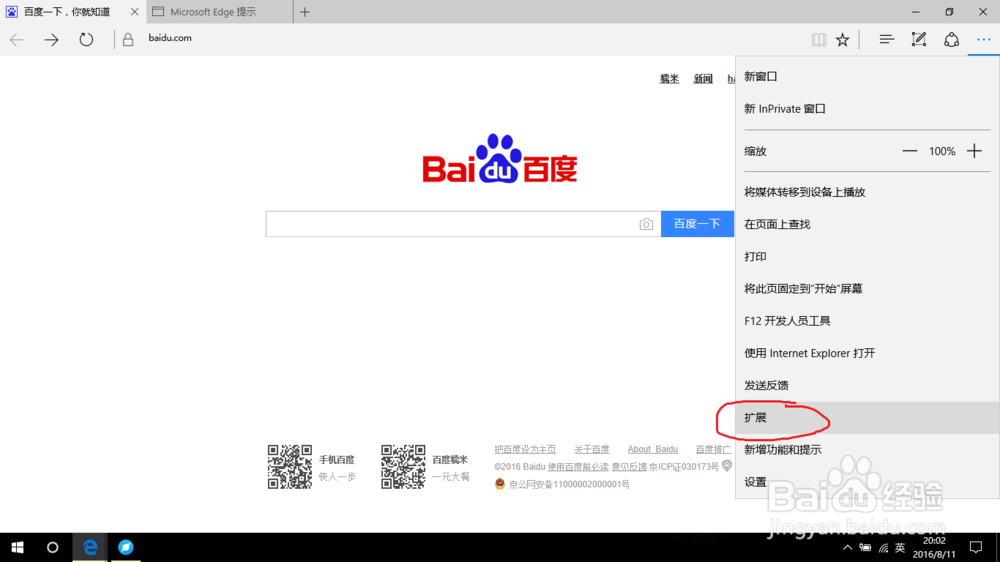Click the 100% zoom value
This screenshot has height=562, width=1000.
click(942, 151)
